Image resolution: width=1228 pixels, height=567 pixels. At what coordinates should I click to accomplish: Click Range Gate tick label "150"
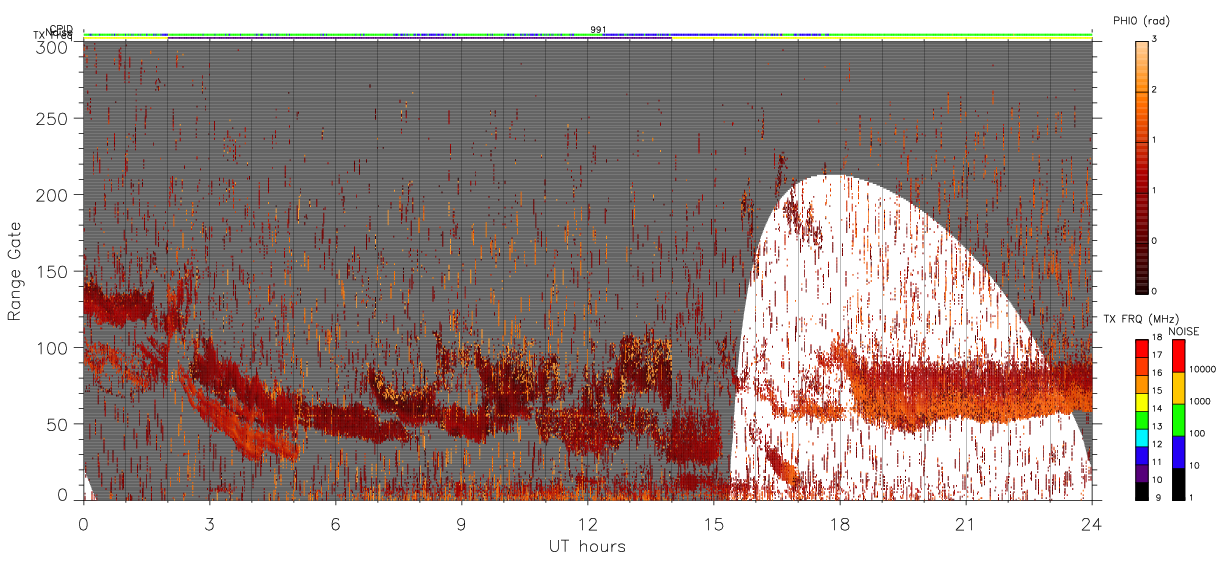(x=52, y=271)
